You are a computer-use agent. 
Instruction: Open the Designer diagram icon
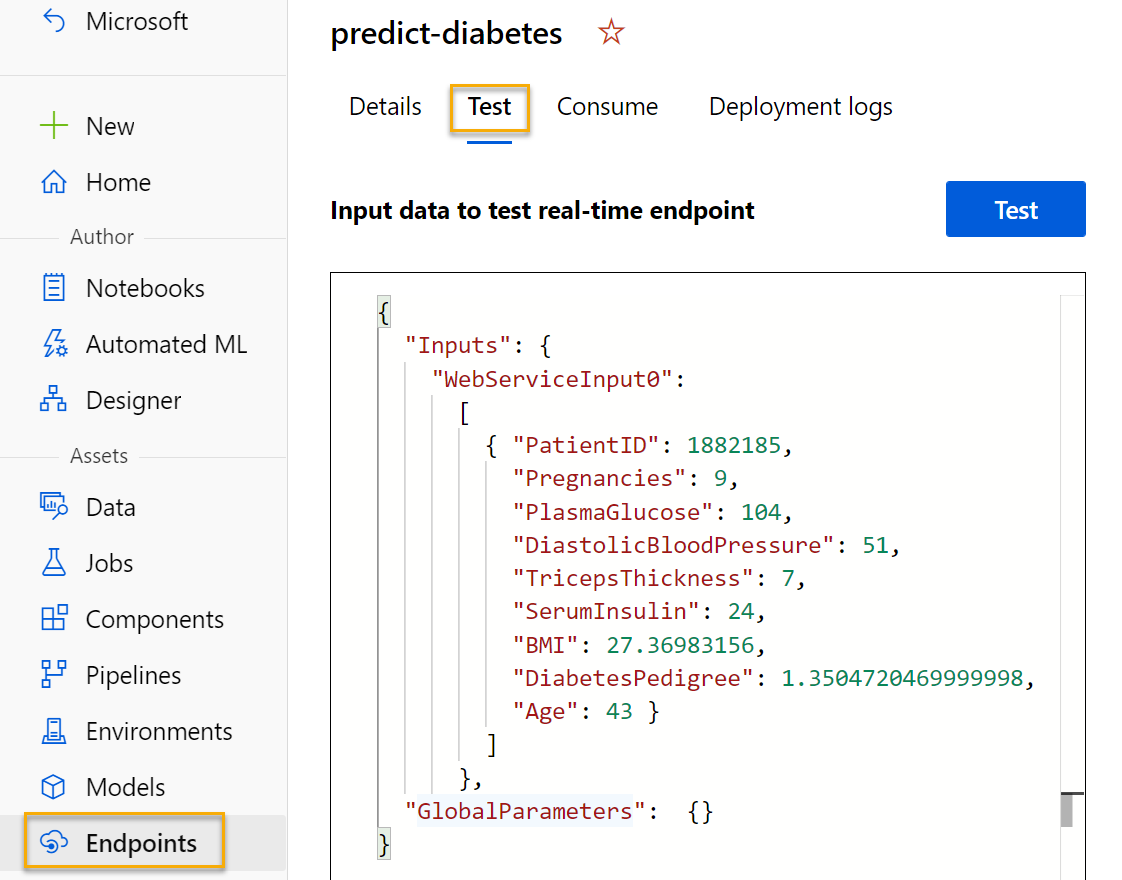53,401
